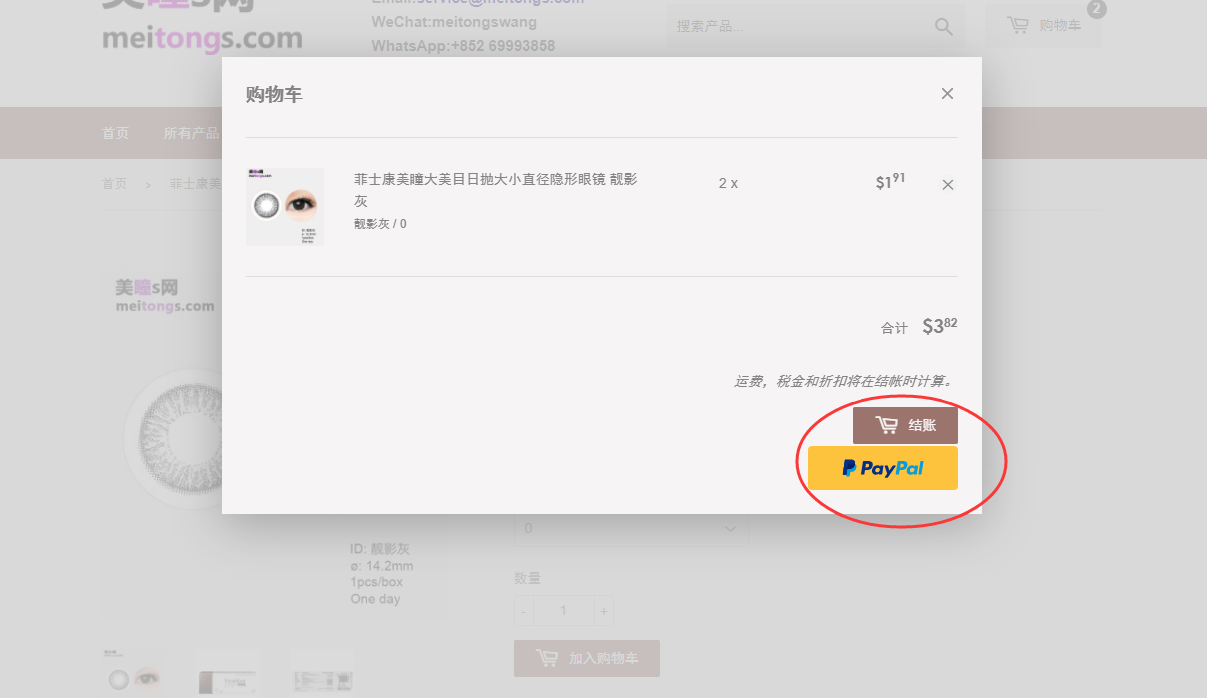Click the meitongs.com site logo
Viewport: 1207px width, 698px height.
point(202,26)
